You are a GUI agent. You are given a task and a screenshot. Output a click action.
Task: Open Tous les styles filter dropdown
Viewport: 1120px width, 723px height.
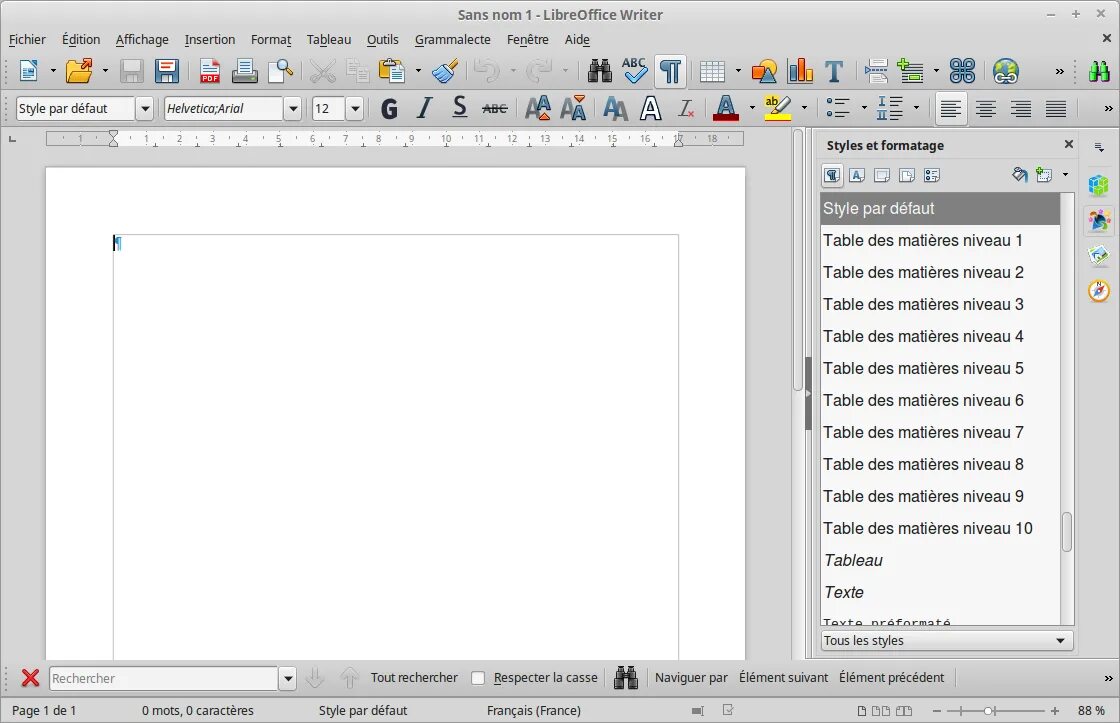coord(947,640)
